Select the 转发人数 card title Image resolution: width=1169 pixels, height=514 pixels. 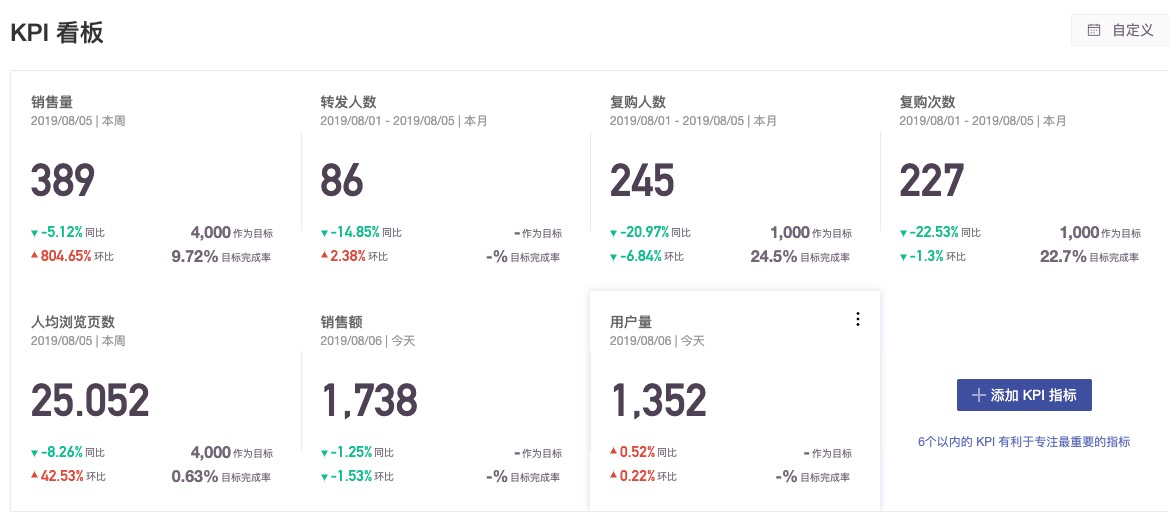pyautogui.click(x=348, y=102)
